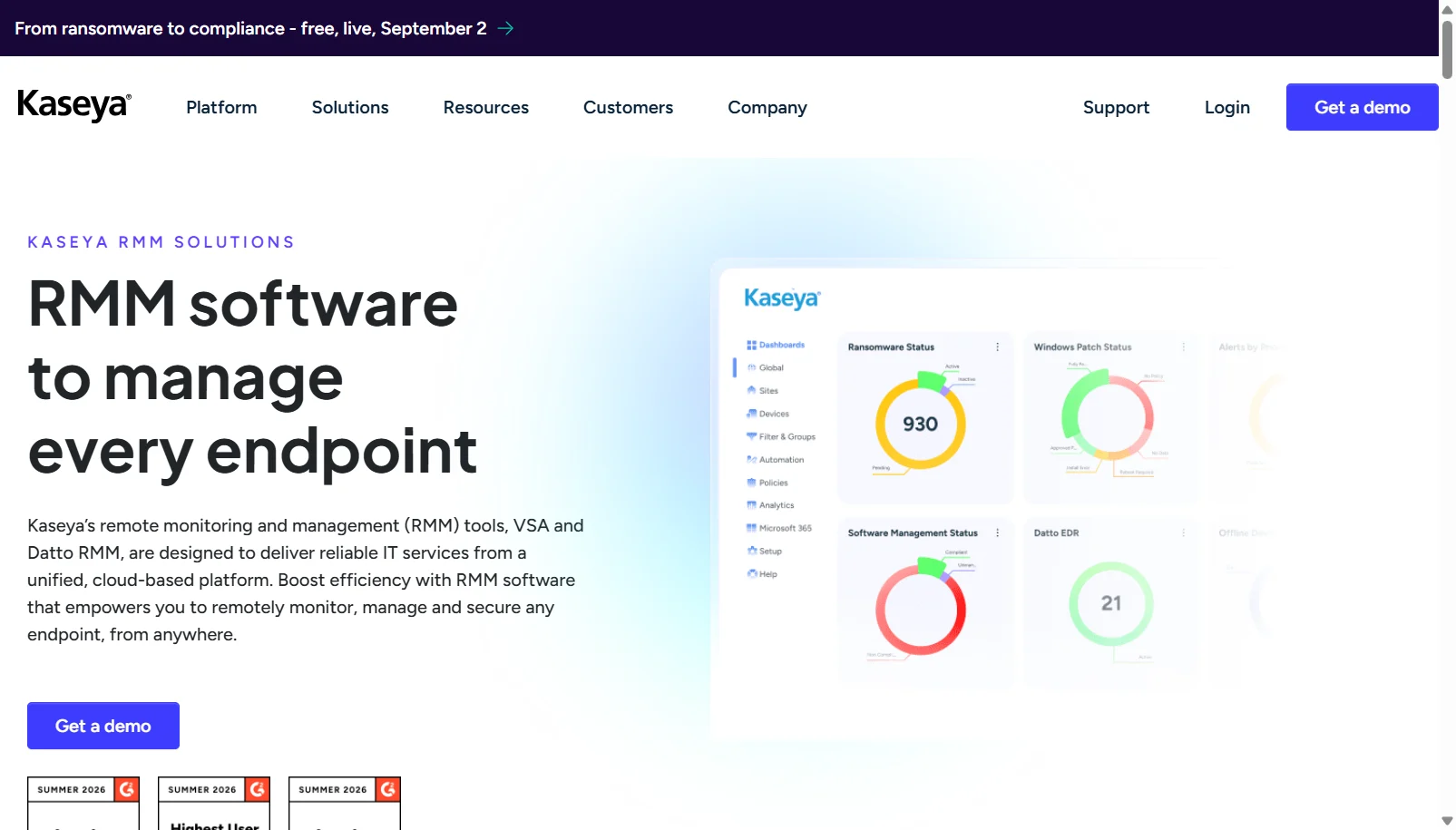This screenshot has width=1456, height=830.
Task: Click the arrow icon in the announcement banner
Action: click(x=505, y=28)
